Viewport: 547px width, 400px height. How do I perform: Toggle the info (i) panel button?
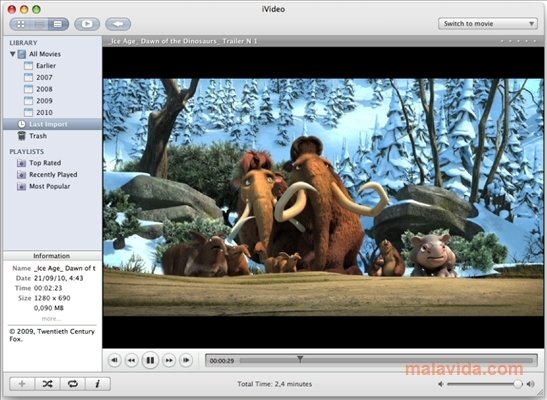(98, 384)
